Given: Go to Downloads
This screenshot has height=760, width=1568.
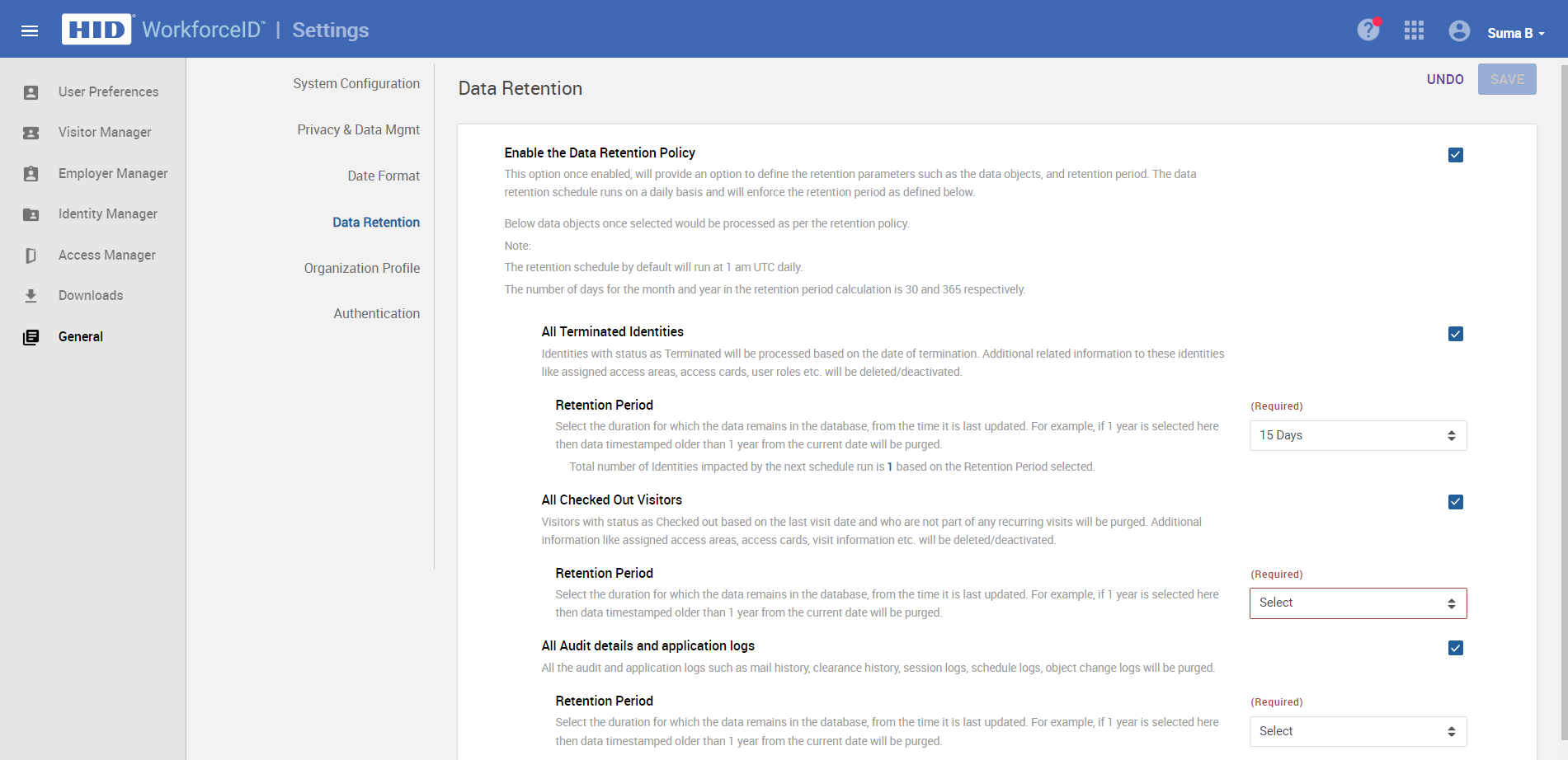Looking at the screenshot, I should point(90,295).
